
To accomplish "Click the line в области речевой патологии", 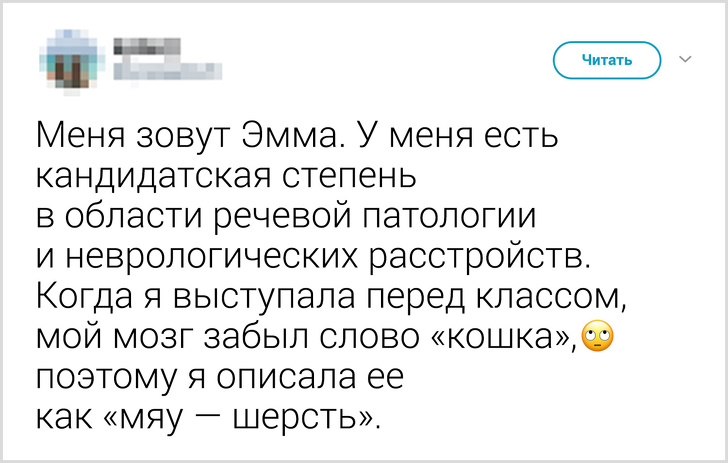I will click(x=285, y=217).
